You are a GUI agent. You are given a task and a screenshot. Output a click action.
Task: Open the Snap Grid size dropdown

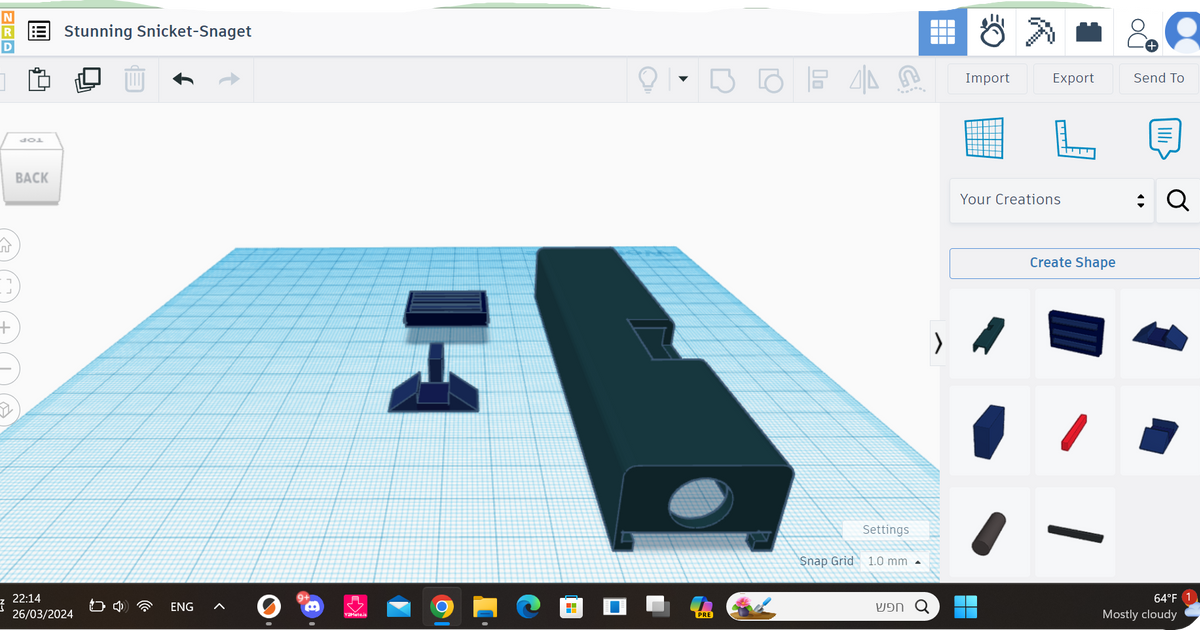click(x=894, y=561)
